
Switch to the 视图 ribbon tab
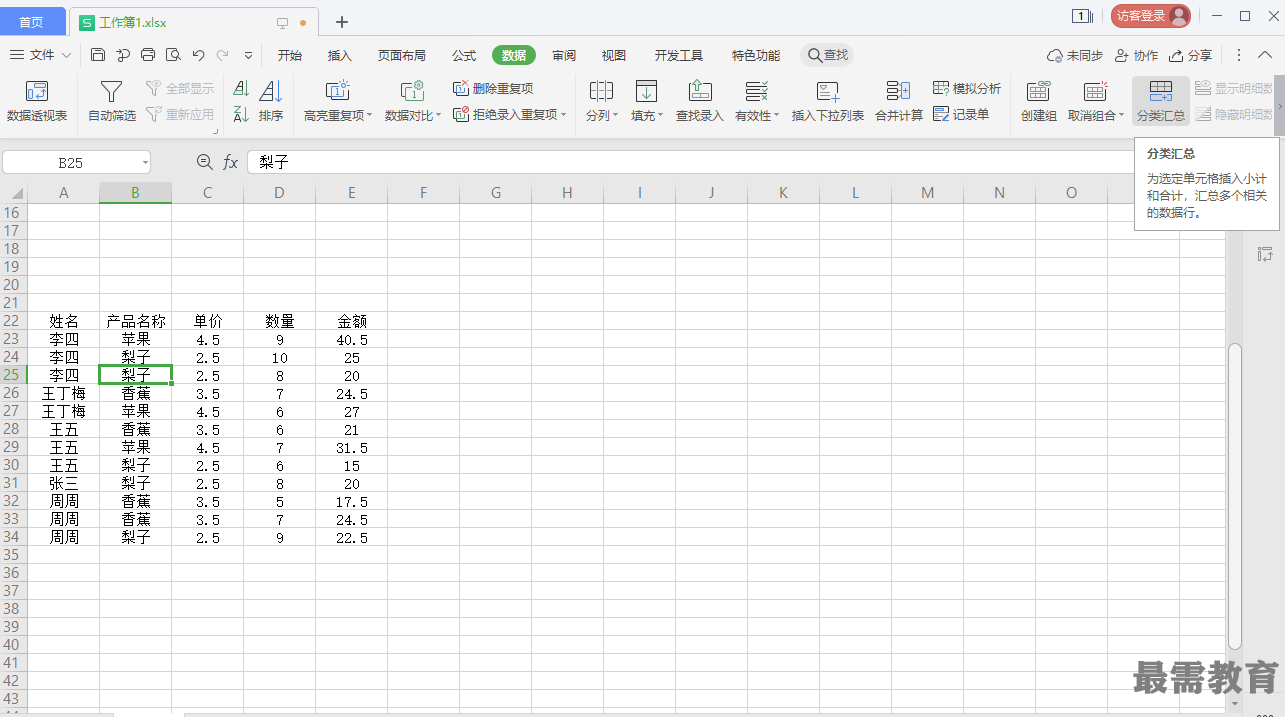[x=614, y=55]
